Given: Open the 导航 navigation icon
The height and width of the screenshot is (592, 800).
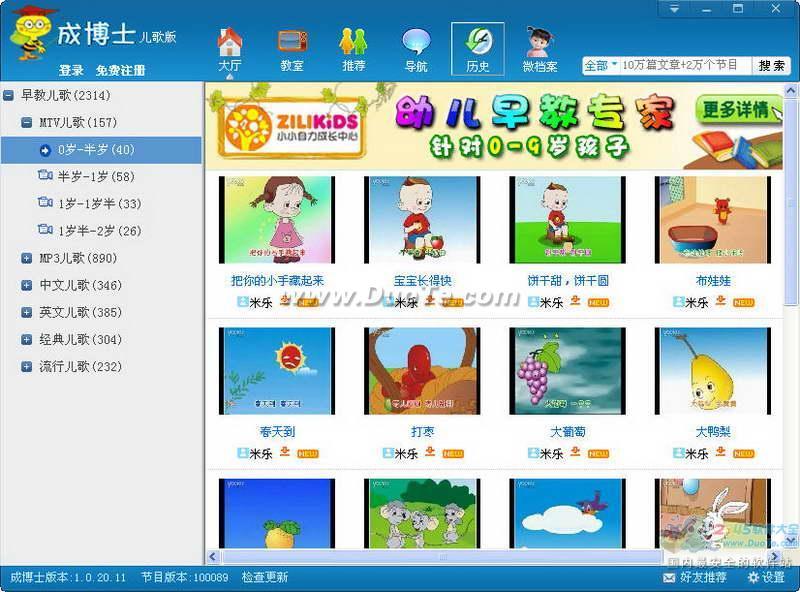Looking at the screenshot, I should [x=416, y=49].
